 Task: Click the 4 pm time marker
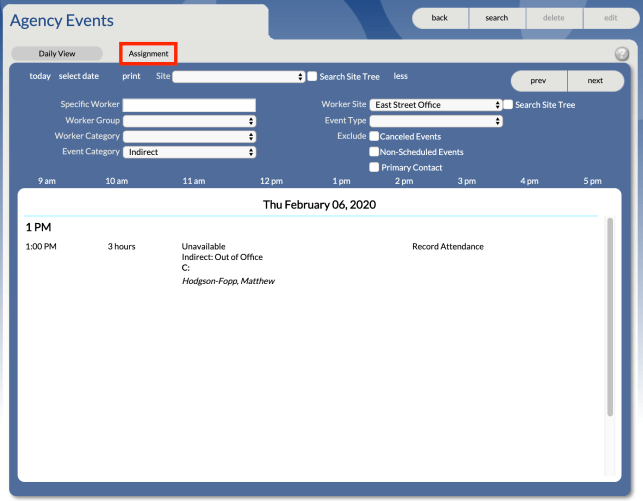tap(529, 181)
